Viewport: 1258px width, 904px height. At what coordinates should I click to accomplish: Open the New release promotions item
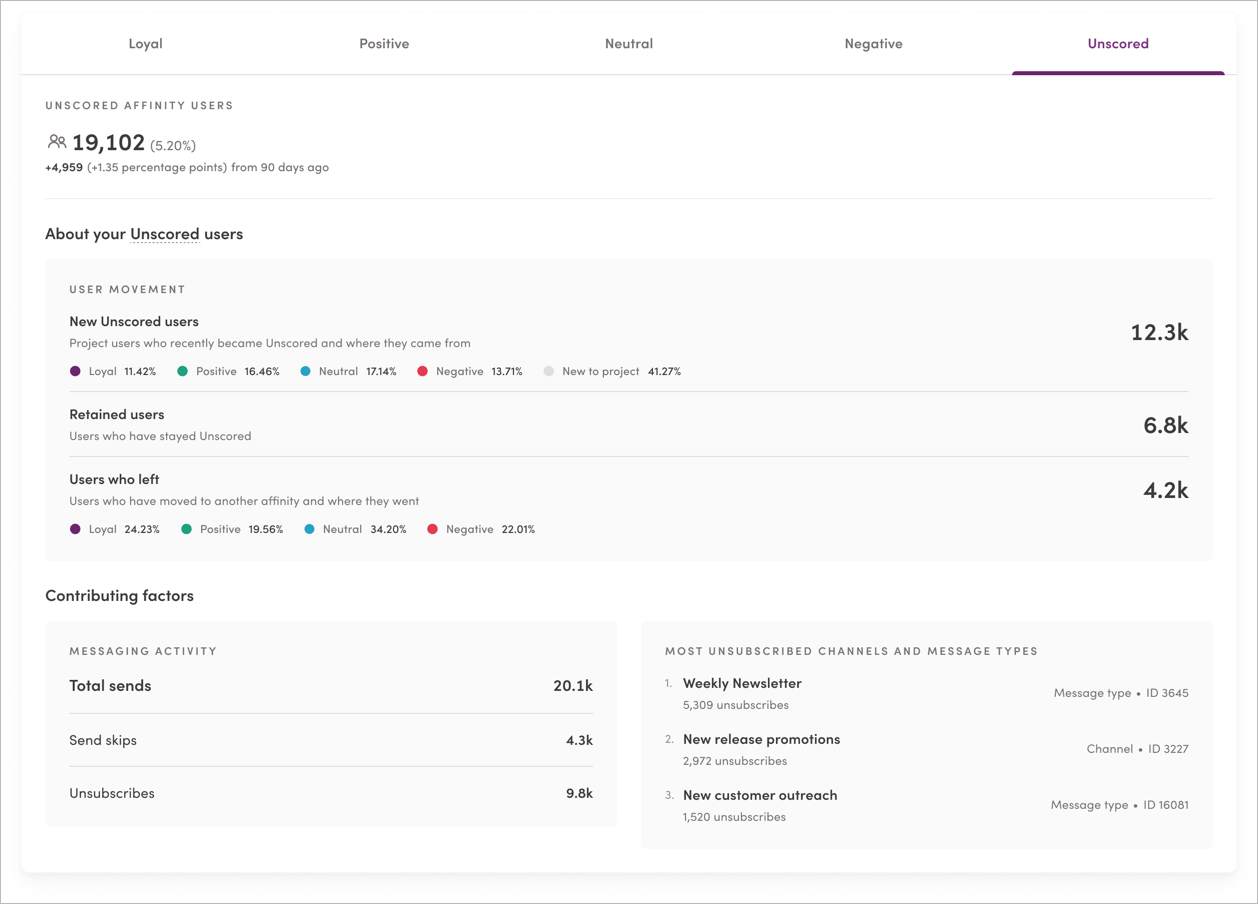761,739
